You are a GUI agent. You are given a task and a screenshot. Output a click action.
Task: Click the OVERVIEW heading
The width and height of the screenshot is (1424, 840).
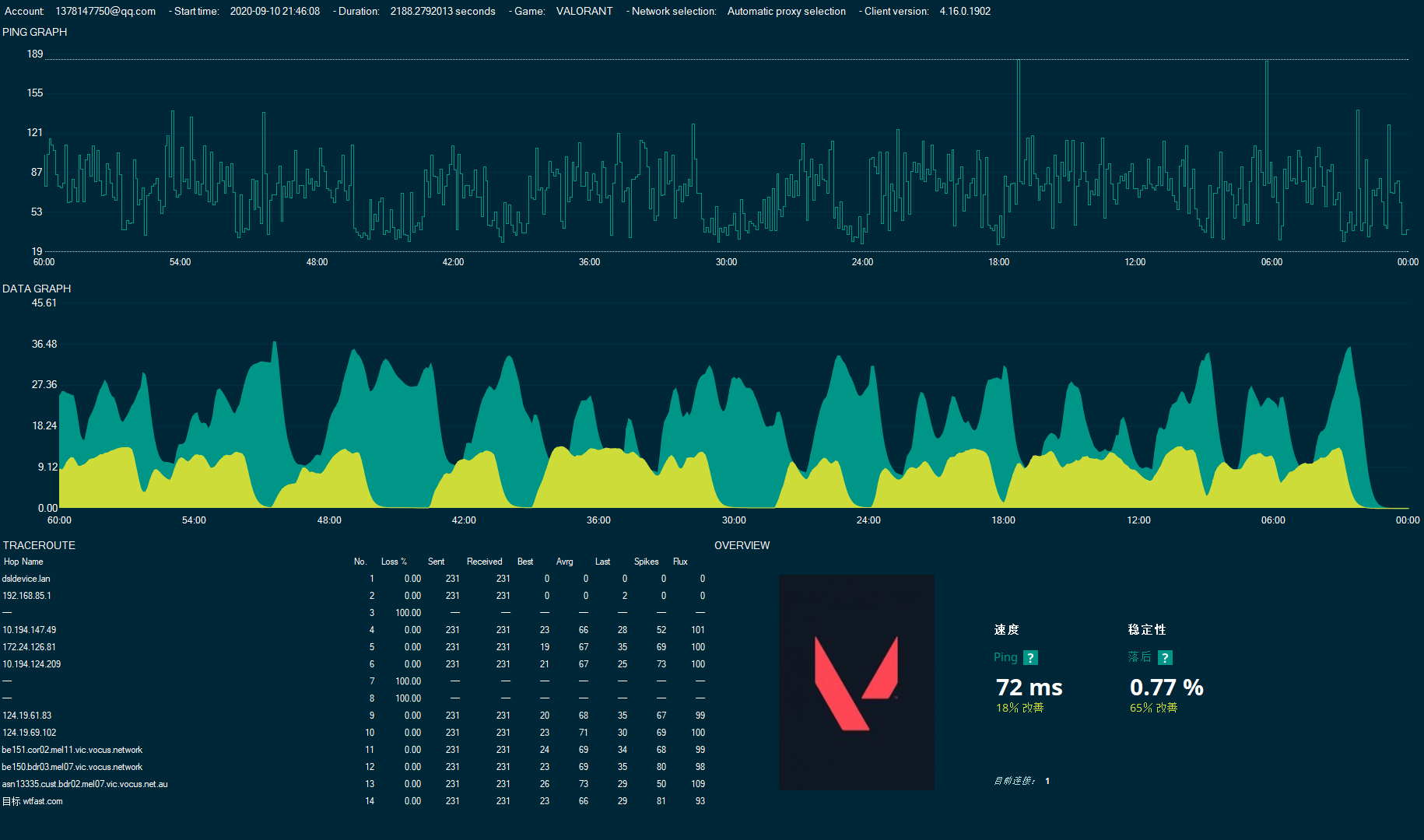tap(742, 545)
